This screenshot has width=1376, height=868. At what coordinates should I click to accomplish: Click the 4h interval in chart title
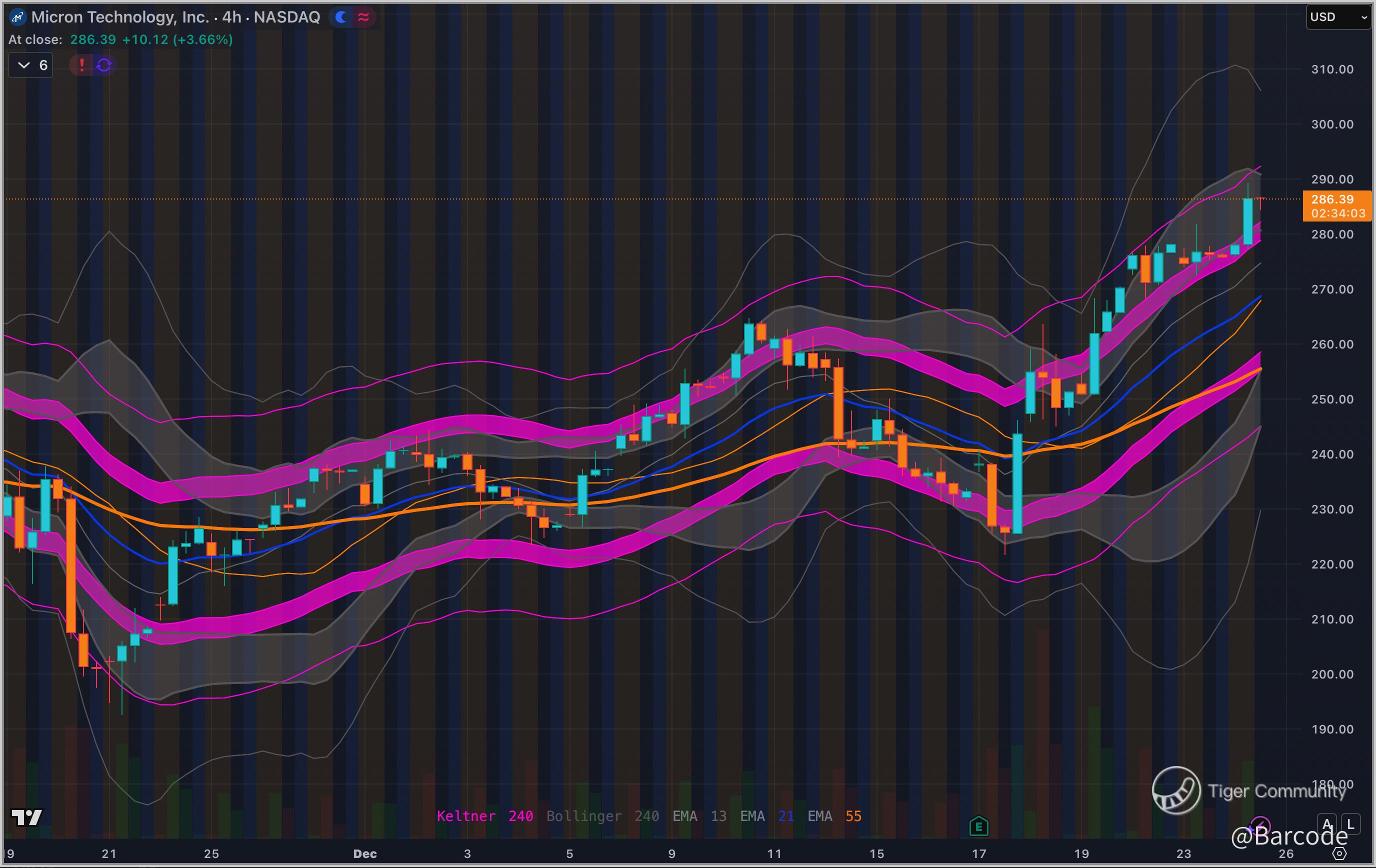[x=231, y=17]
